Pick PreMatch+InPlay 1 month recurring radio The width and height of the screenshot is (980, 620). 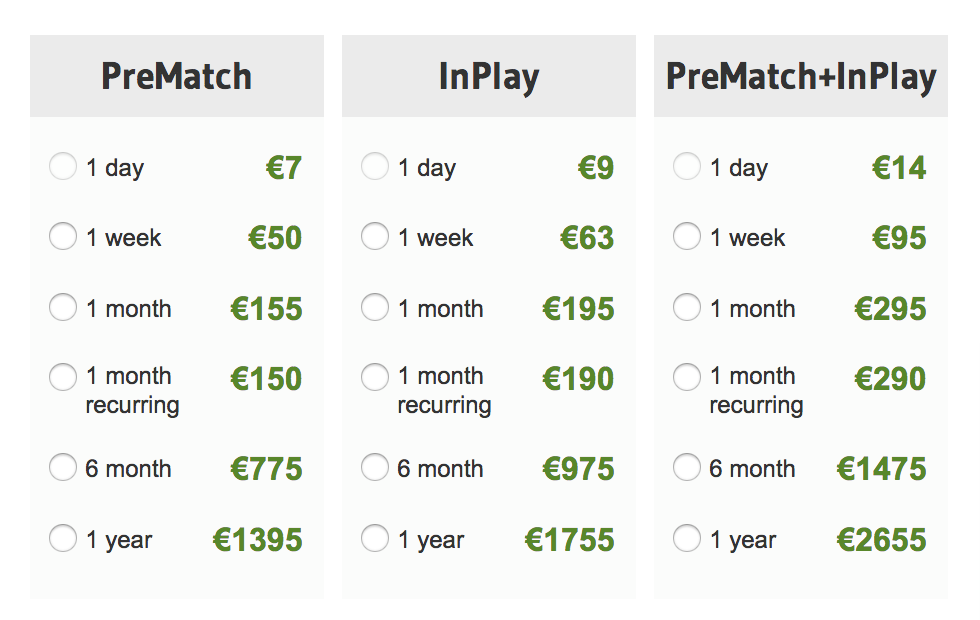(686, 377)
